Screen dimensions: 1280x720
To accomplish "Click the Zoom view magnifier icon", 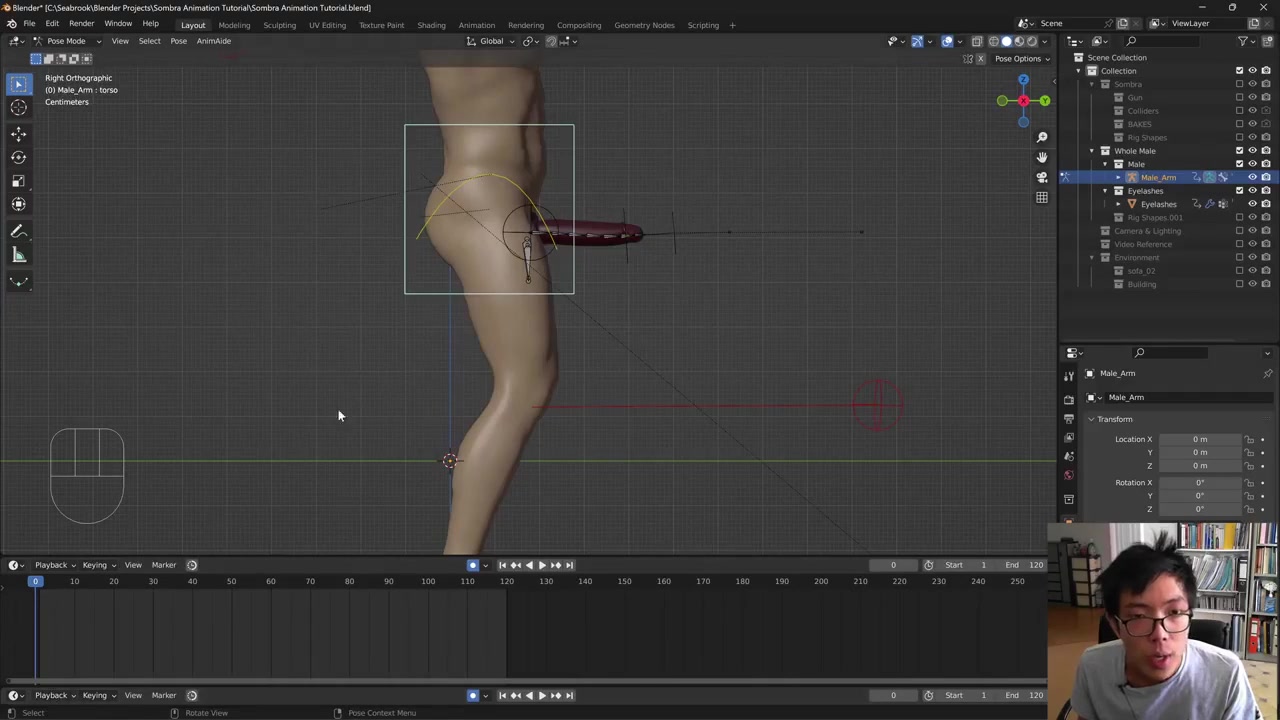I will 1041,137.
